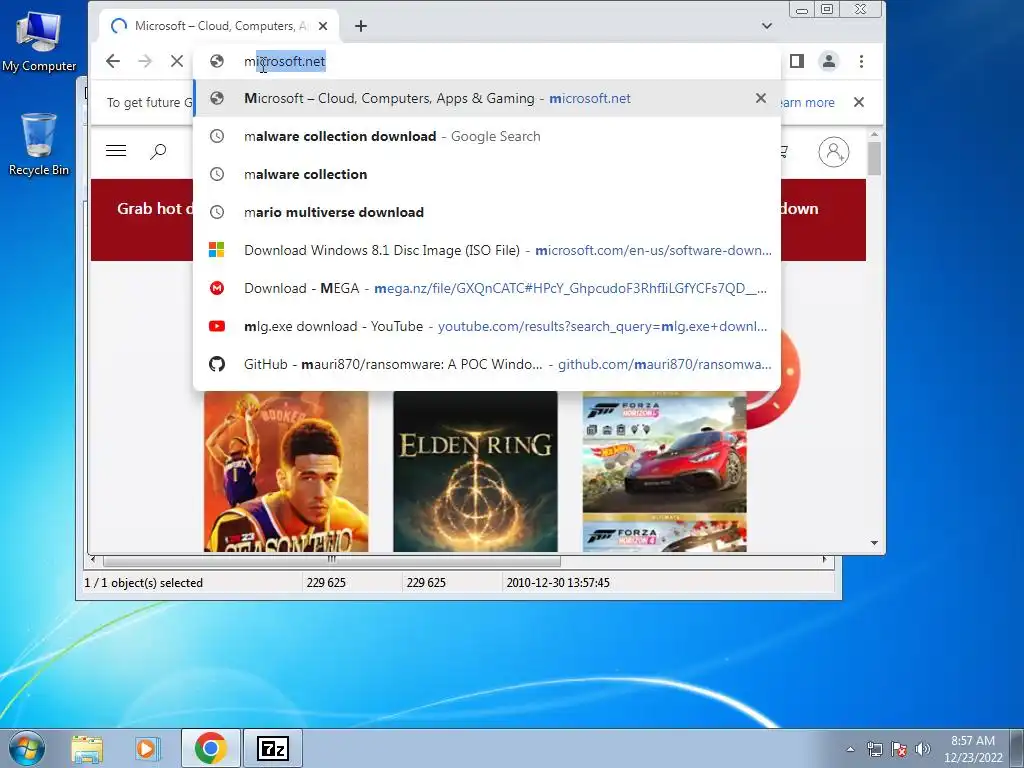Click '1 / 1 object(s) selected' status text
The width and height of the screenshot is (1024, 768).
tap(144, 583)
